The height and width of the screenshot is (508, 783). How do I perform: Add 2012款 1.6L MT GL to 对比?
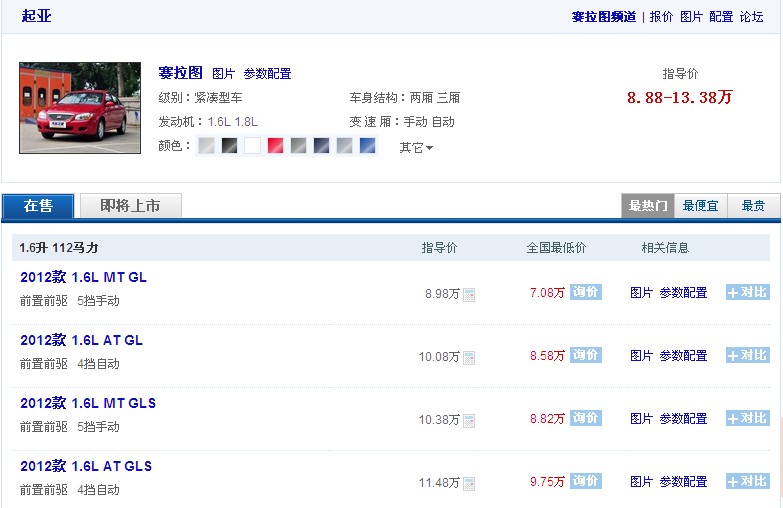tap(748, 292)
